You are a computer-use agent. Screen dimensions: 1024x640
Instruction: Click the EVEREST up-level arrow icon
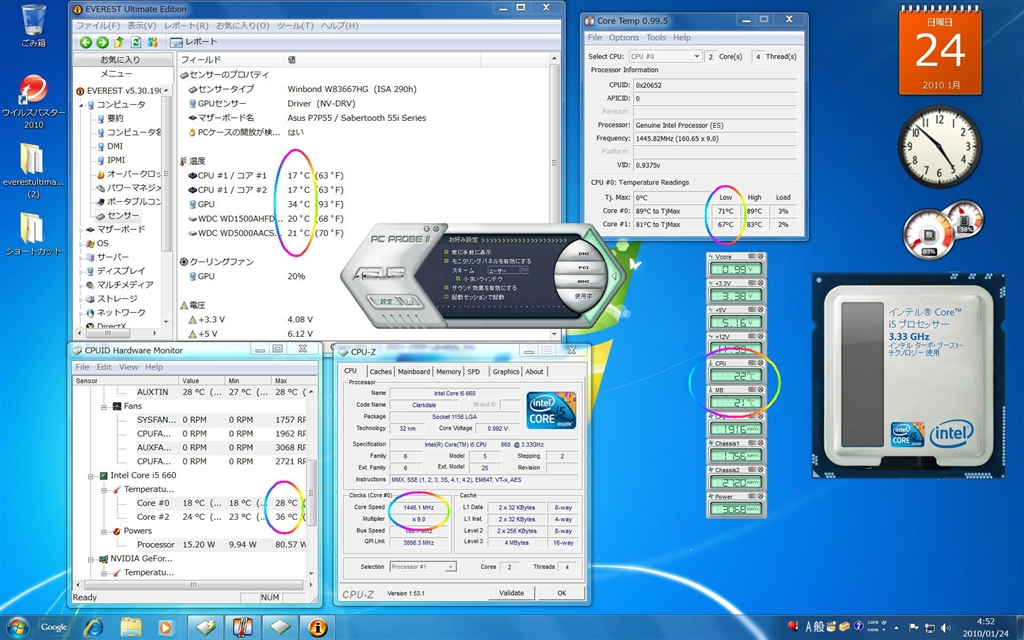(x=120, y=42)
